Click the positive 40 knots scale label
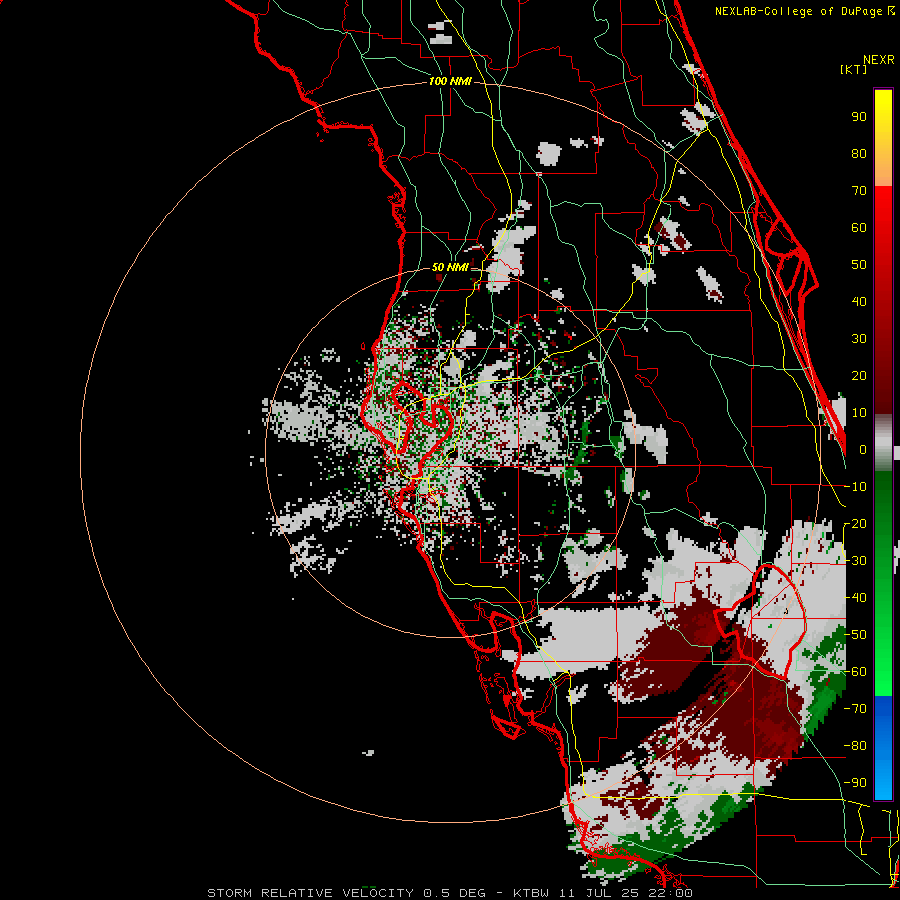 tap(859, 302)
